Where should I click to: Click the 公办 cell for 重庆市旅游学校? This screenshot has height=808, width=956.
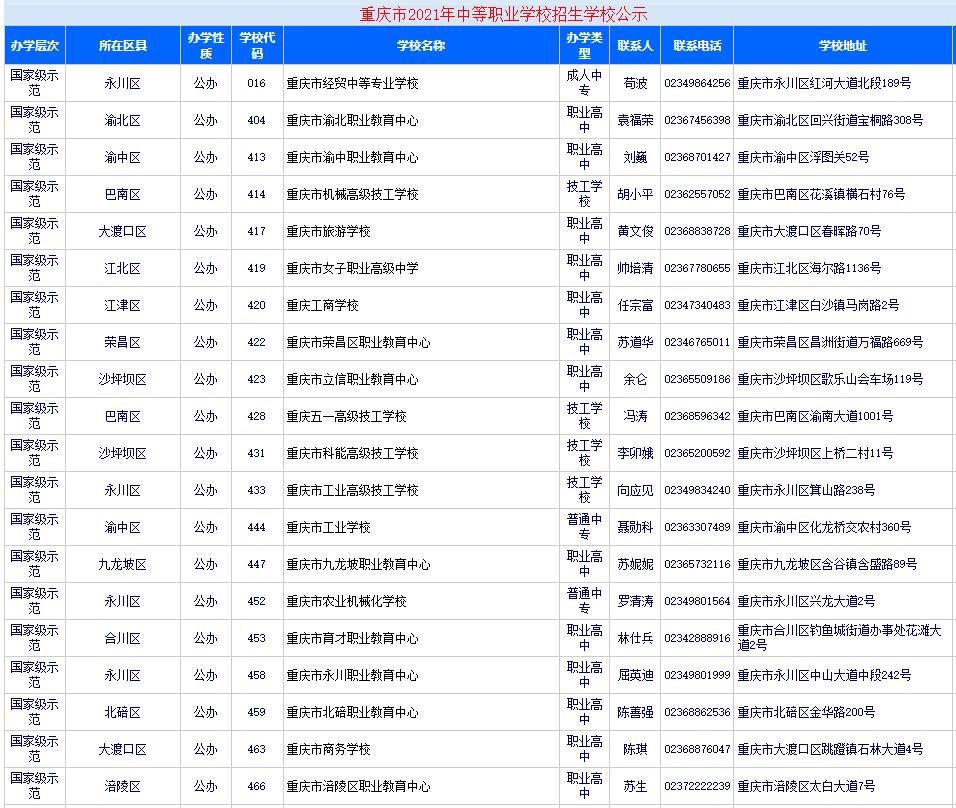[x=205, y=230]
